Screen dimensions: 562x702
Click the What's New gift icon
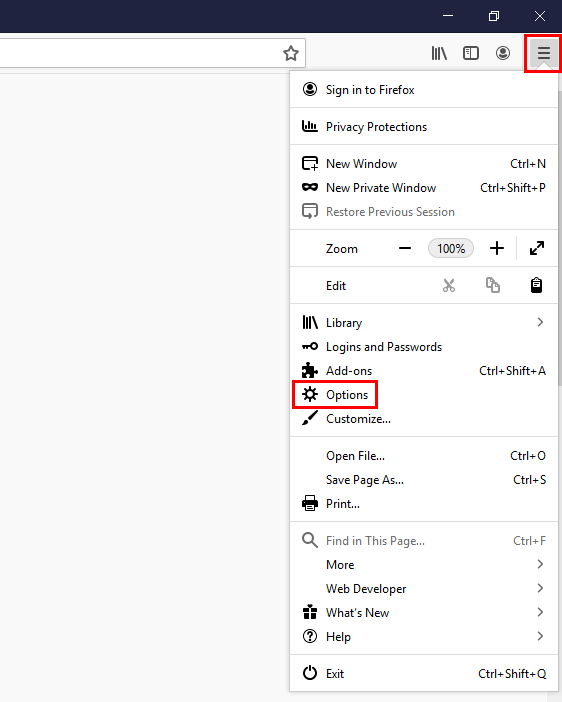tap(310, 612)
